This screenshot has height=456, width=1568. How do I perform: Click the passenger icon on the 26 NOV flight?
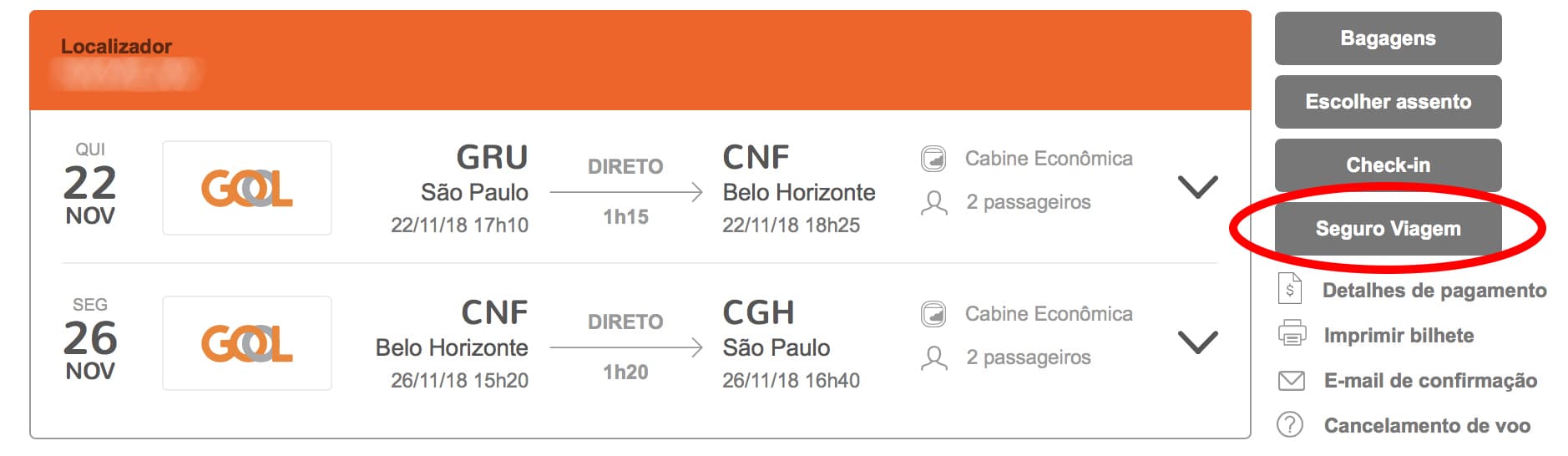(933, 358)
